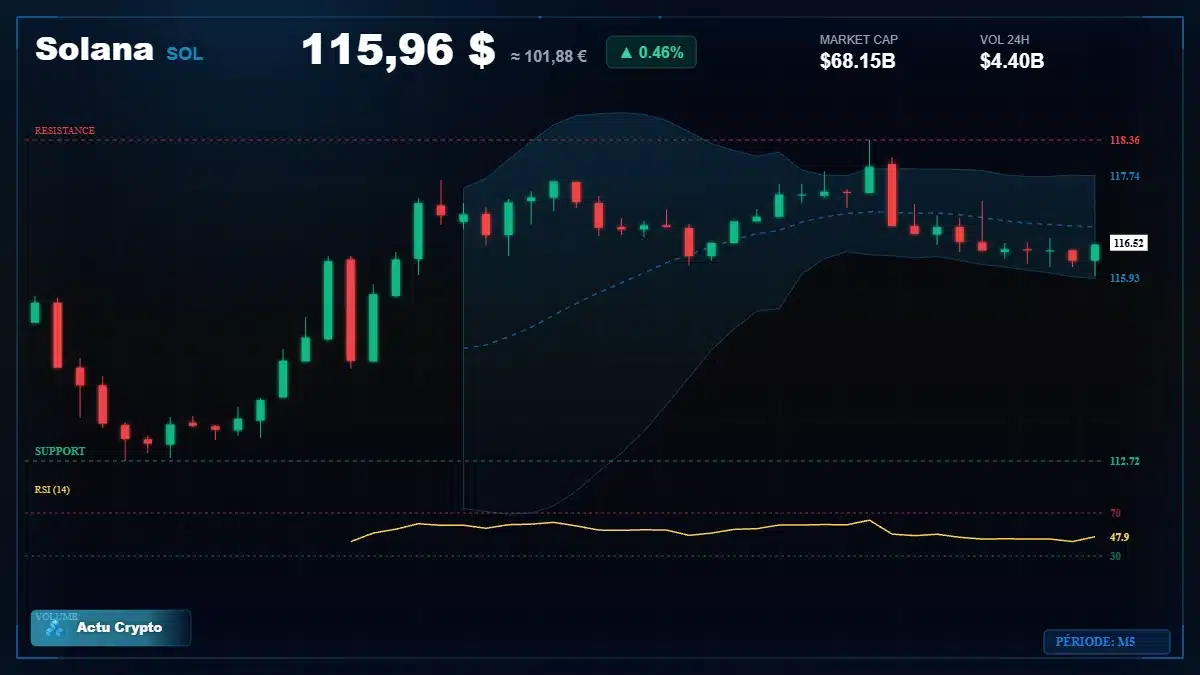Click the Solana title text
1200x675 pixels.
[x=94, y=49]
